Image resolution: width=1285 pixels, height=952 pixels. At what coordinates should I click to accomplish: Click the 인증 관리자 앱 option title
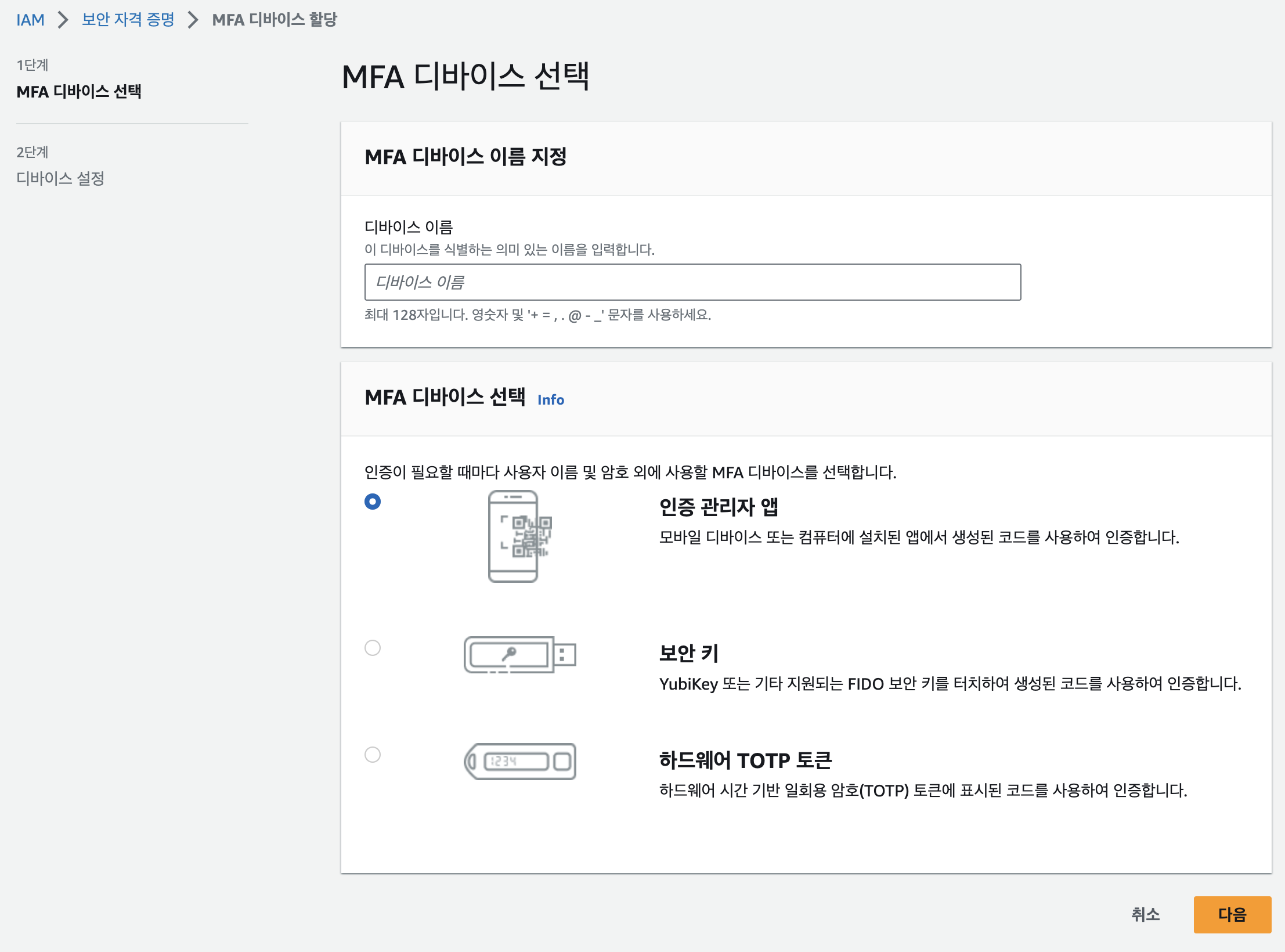tap(719, 507)
